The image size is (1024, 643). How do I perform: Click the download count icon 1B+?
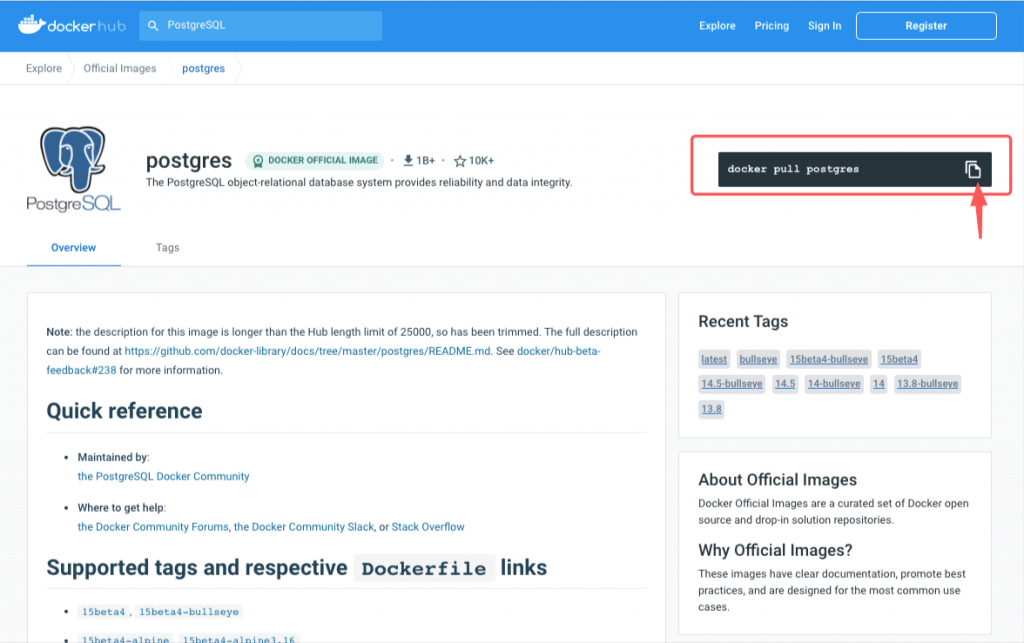[408, 161]
